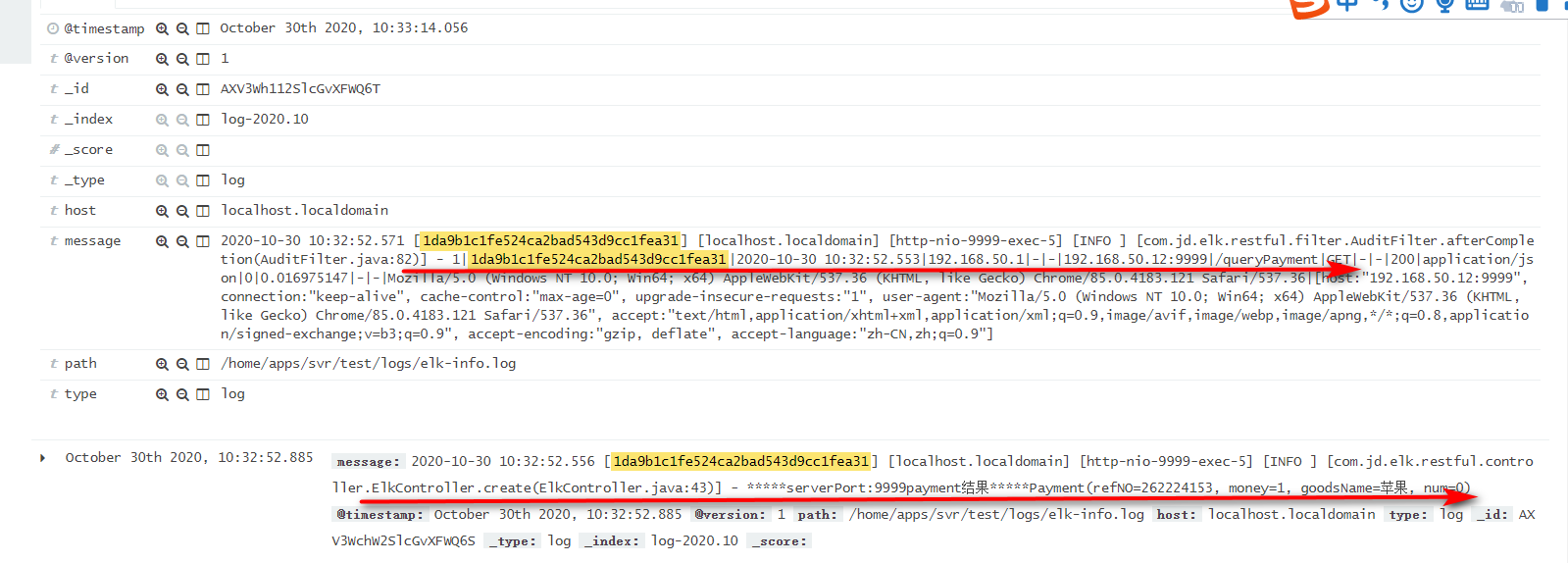The width and height of the screenshot is (1568, 563).
Task: Filter for the host value
Action: tap(162, 211)
